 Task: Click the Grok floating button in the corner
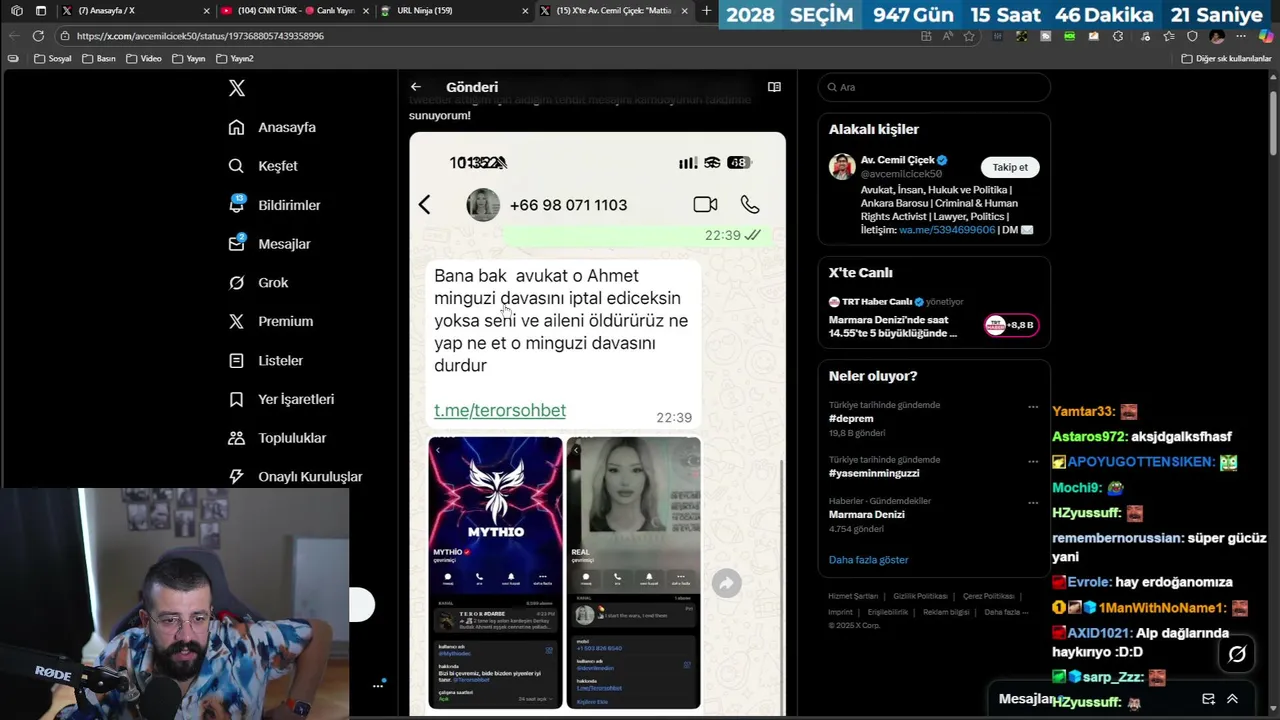(x=1237, y=654)
